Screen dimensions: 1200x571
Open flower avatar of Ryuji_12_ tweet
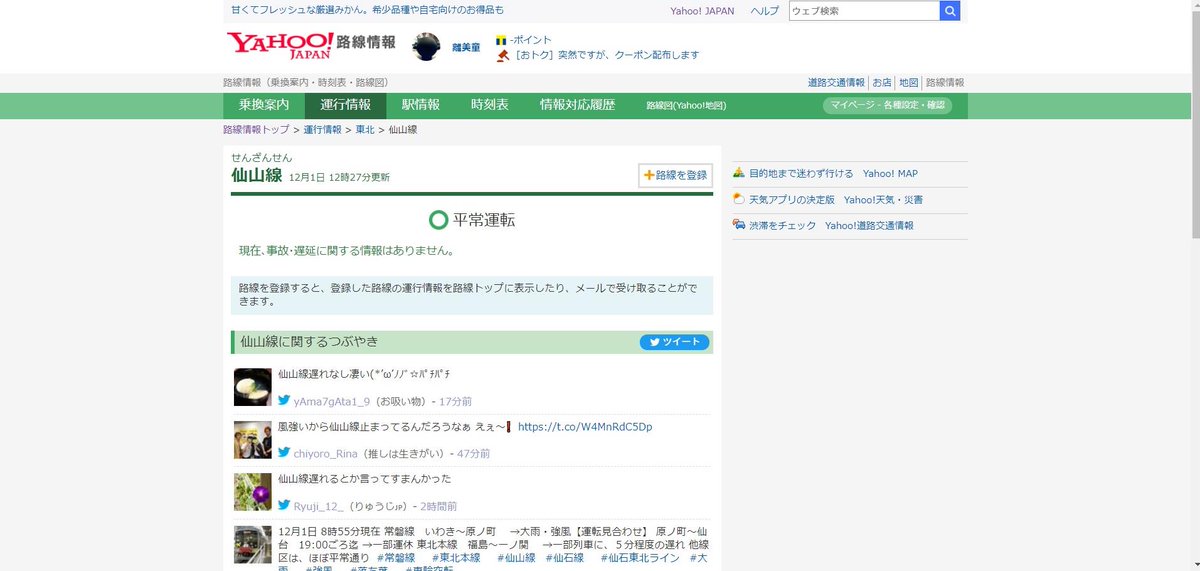tap(253, 491)
